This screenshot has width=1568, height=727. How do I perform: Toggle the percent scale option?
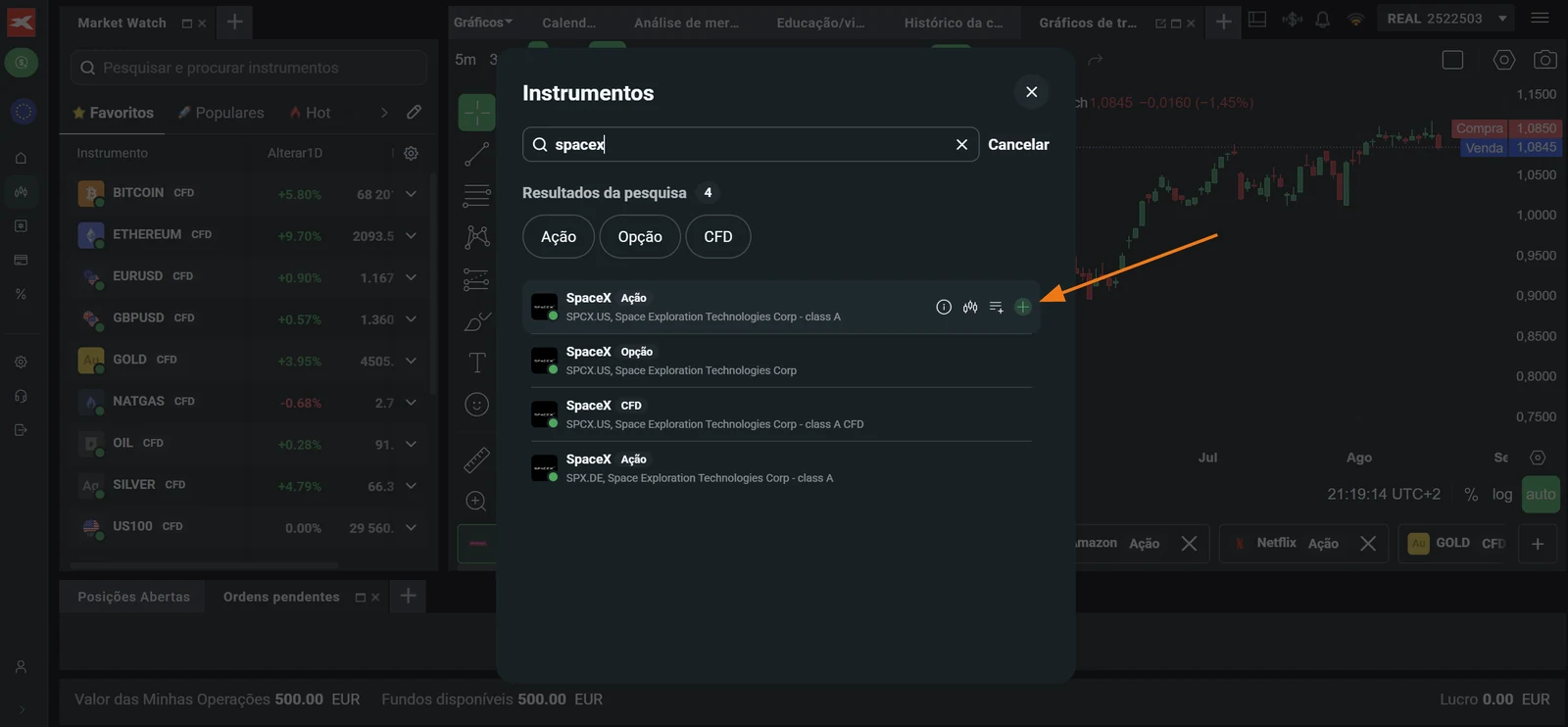click(x=1471, y=494)
